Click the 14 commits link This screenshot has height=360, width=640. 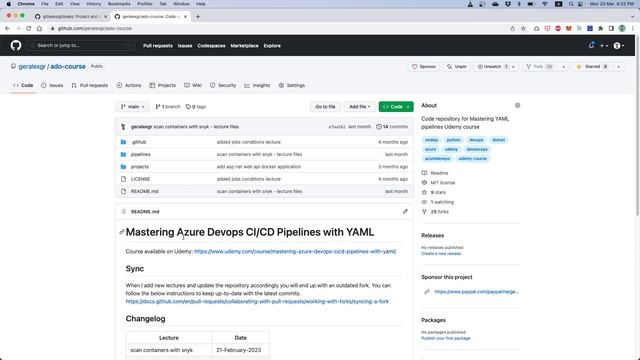[x=392, y=127]
